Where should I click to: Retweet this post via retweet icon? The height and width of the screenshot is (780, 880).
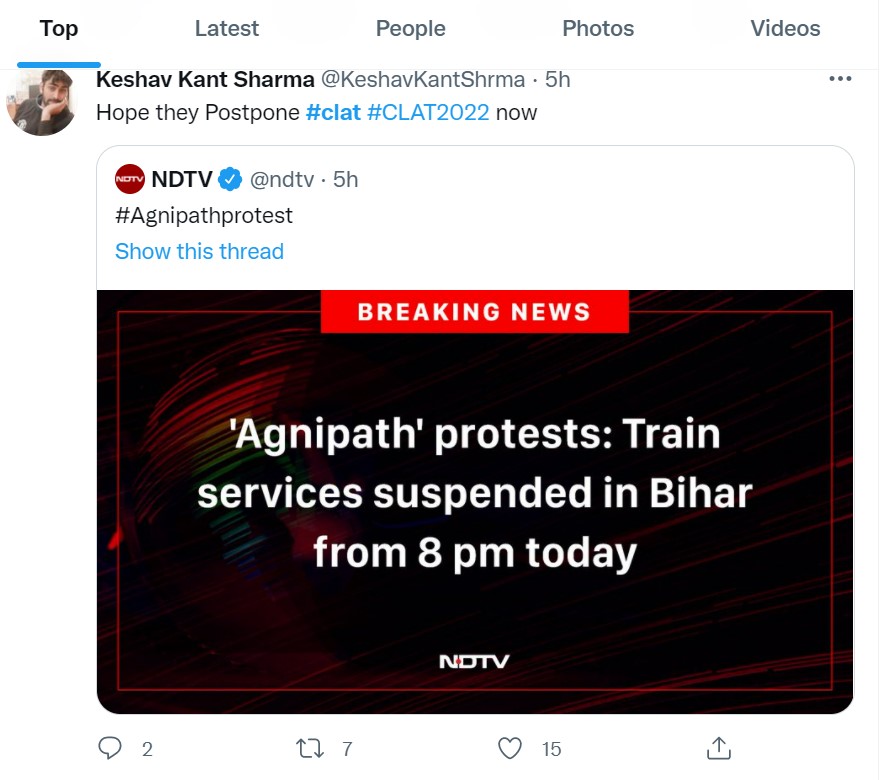click(x=309, y=748)
